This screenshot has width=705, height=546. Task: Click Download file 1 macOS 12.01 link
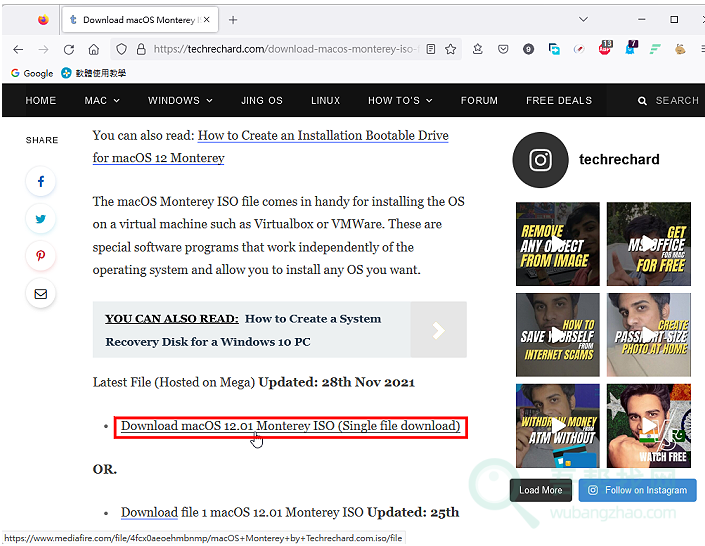[149, 512]
